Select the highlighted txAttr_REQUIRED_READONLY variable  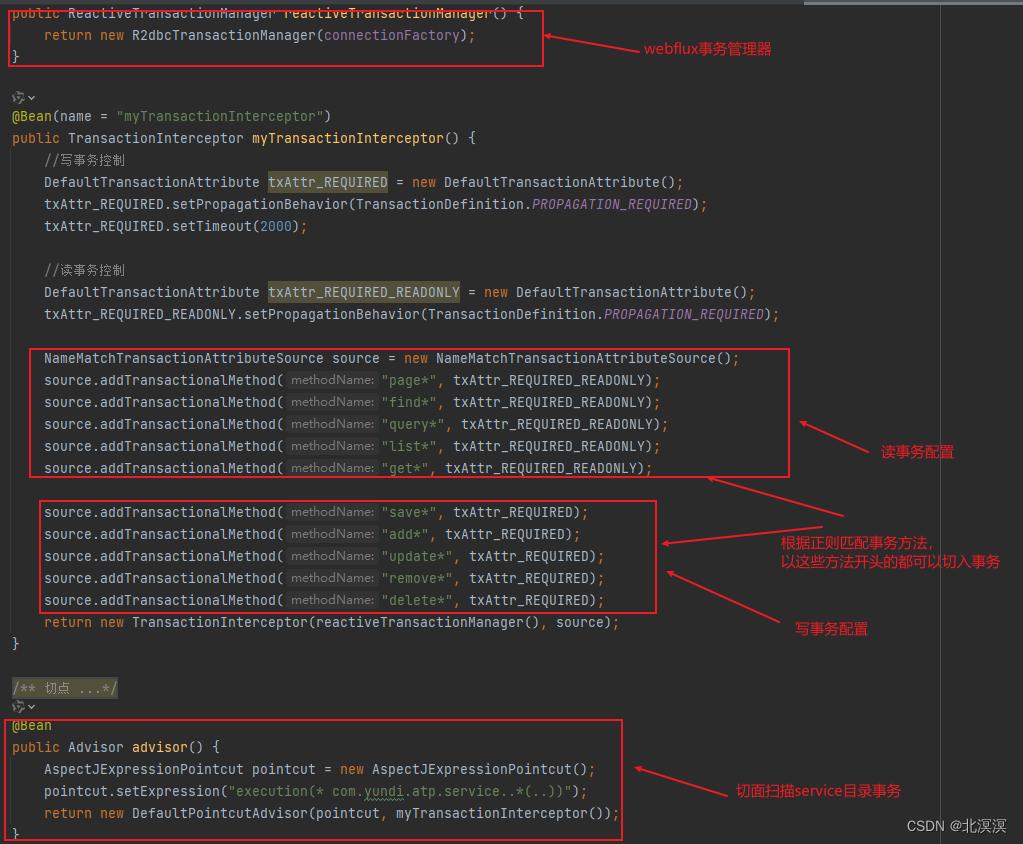click(x=363, y=292)
